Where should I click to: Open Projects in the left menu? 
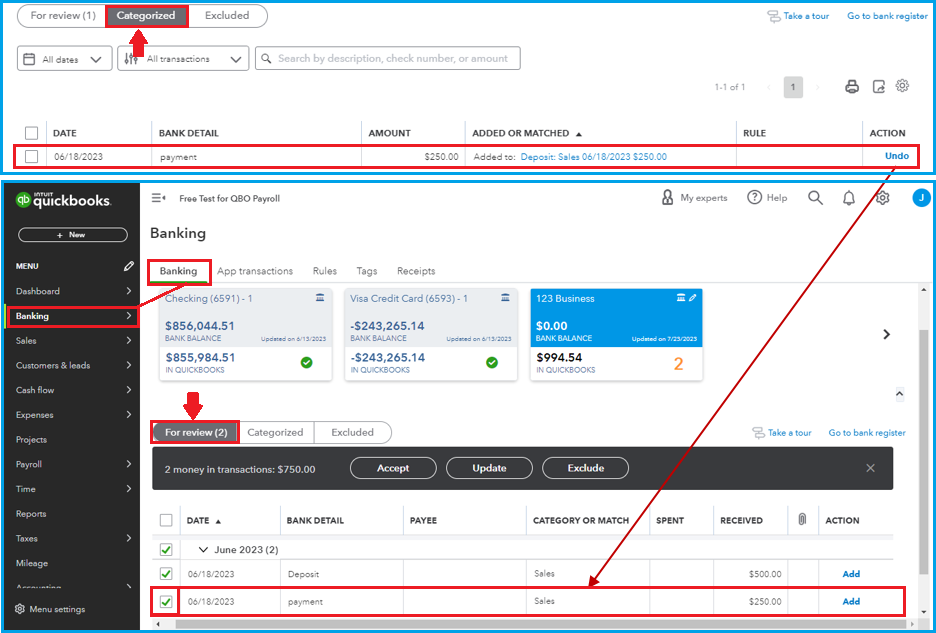point(31,440)
